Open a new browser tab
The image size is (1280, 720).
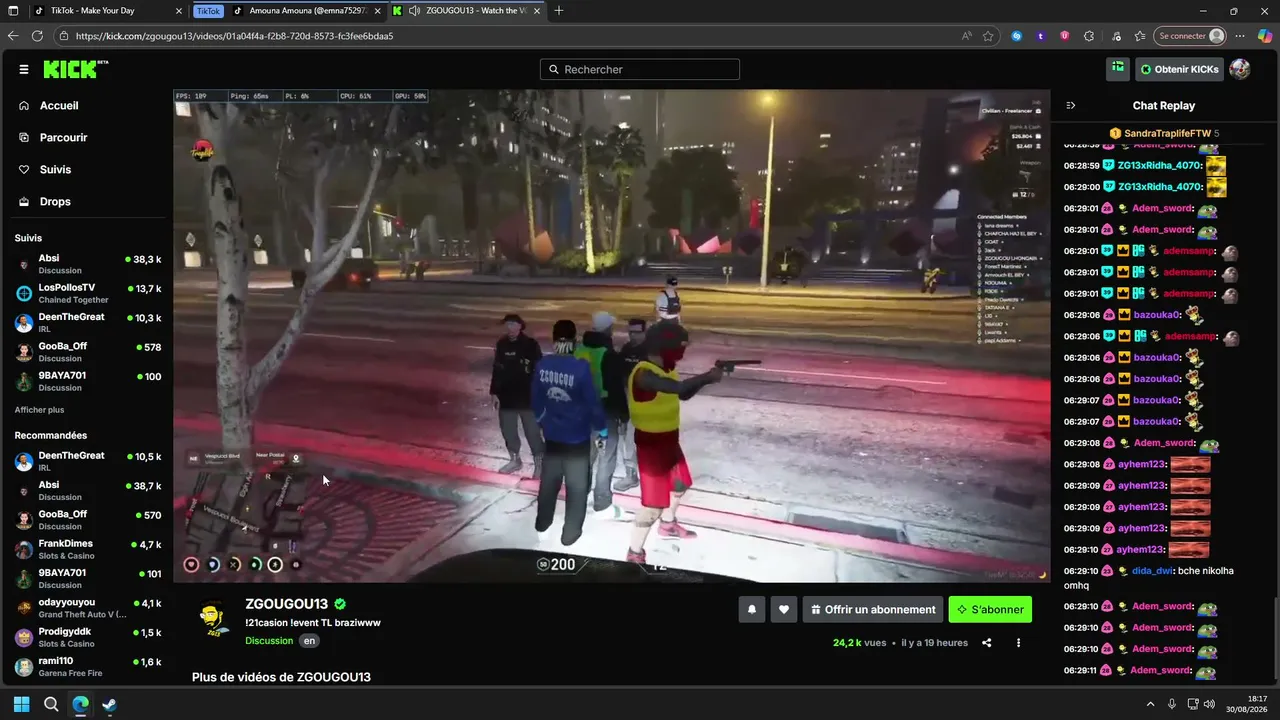558,11
